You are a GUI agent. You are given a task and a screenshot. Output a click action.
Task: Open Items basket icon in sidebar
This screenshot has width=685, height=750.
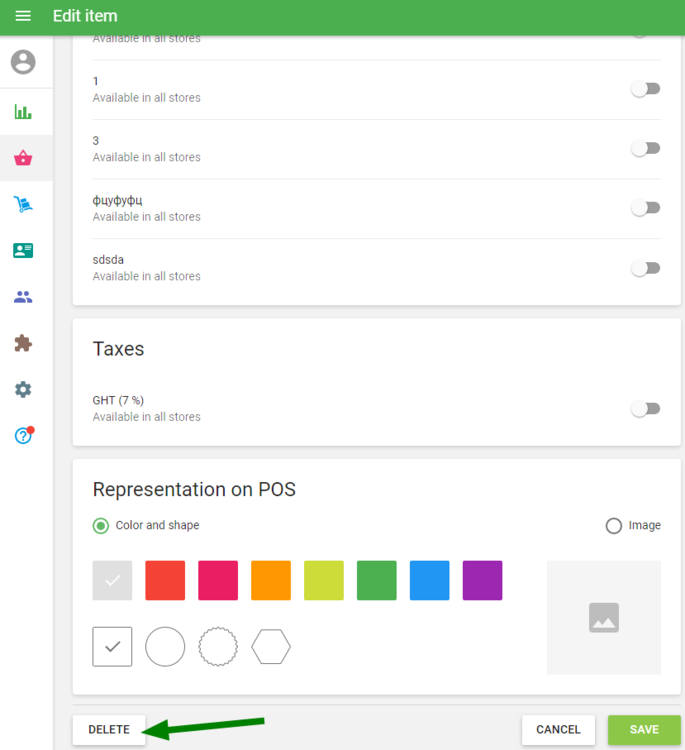(x=23, y=158)
